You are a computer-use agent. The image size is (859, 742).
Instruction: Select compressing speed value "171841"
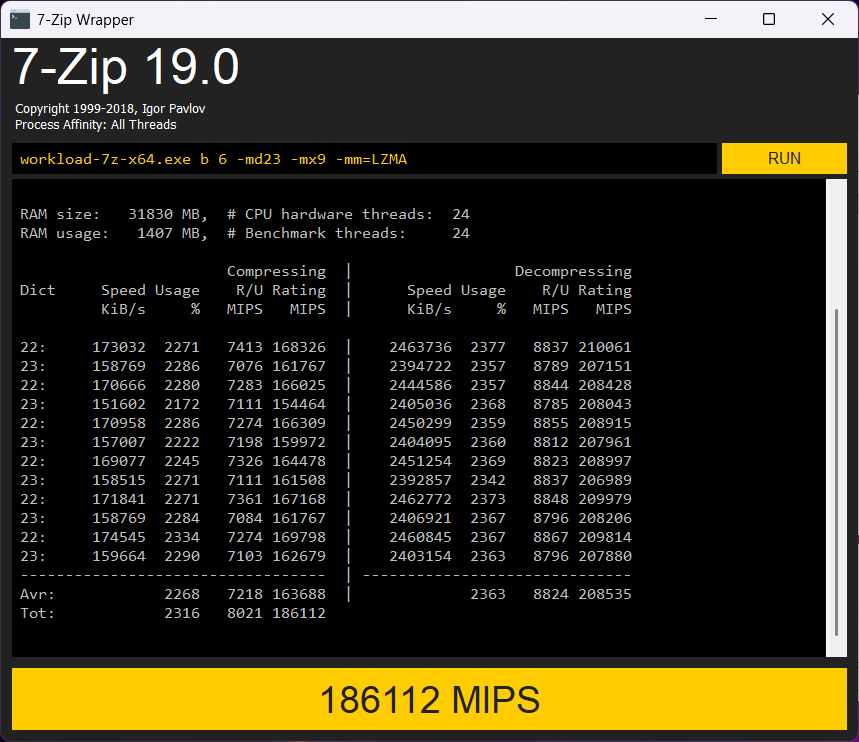(119, 499)
